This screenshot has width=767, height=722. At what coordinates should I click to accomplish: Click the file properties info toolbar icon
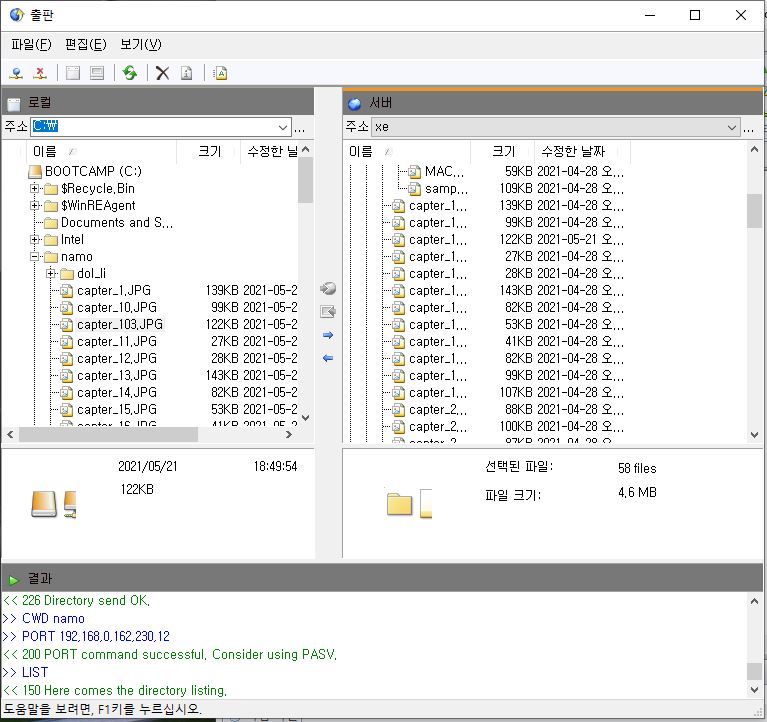(x=187, y=73)
